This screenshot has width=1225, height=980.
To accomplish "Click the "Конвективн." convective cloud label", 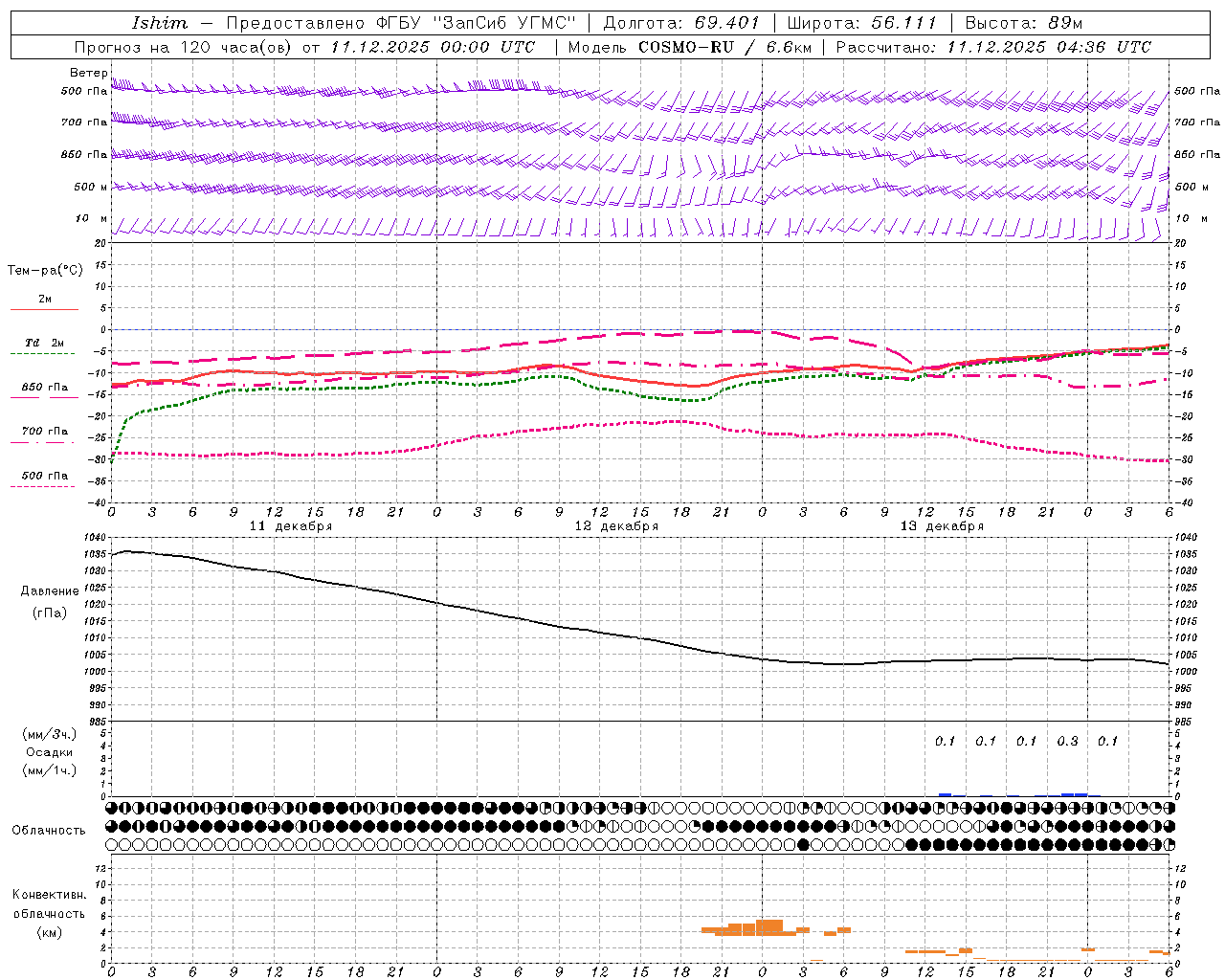I will [49, 895].
